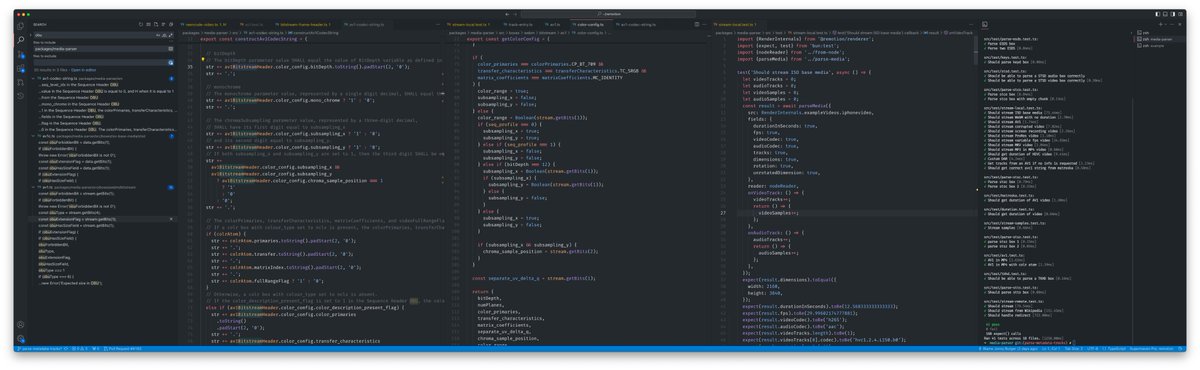
Task: Open the Explorer view in activity bar
Action: [20, 26]
